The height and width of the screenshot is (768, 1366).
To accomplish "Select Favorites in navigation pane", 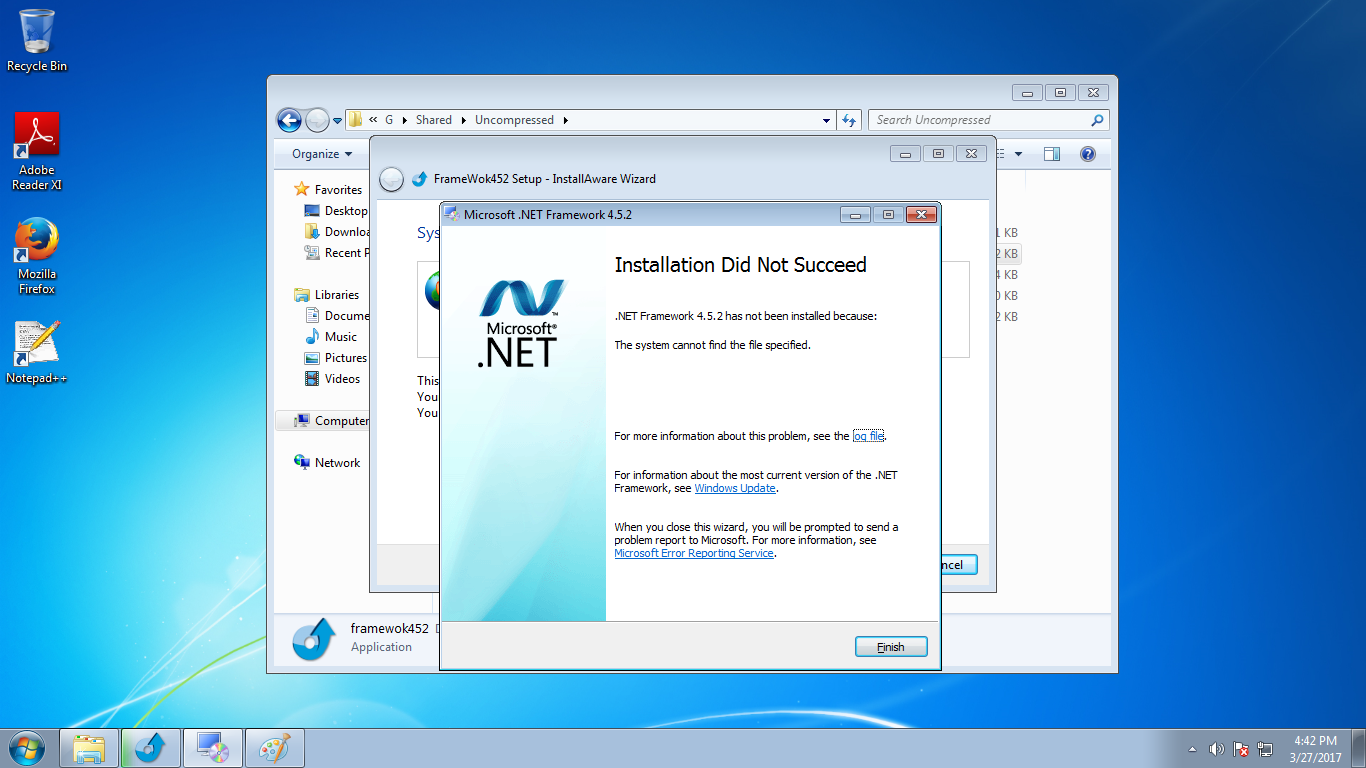I will 338,190.
